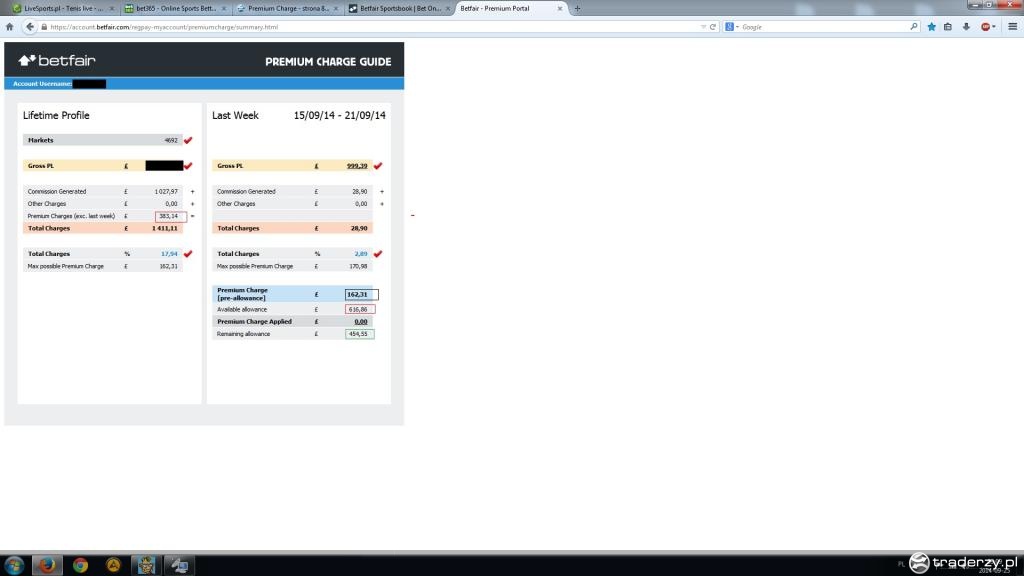Click the red checkmark beside Markets
The width and height of the screenshot is (1024, 576).
188,140
